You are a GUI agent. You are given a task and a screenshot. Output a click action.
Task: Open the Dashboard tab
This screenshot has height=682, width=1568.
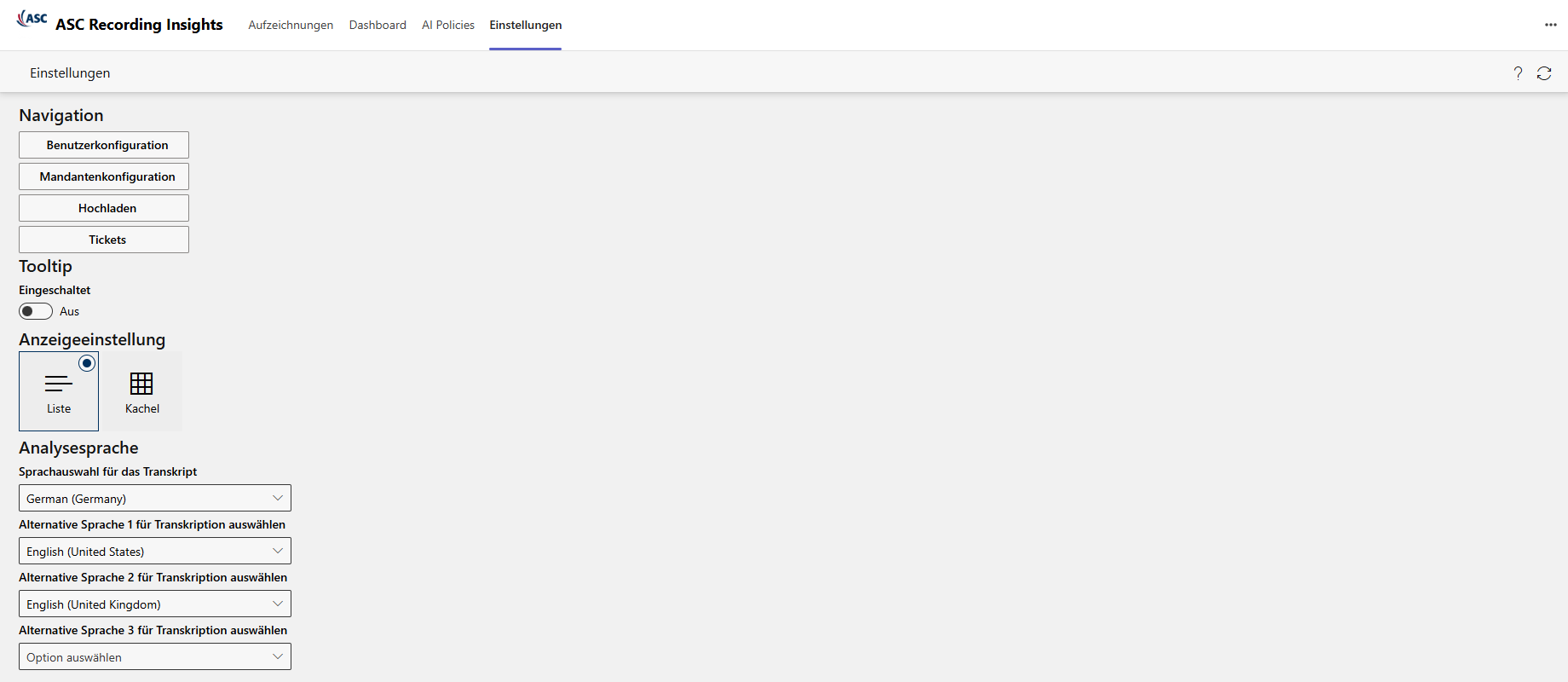(378, 25)
